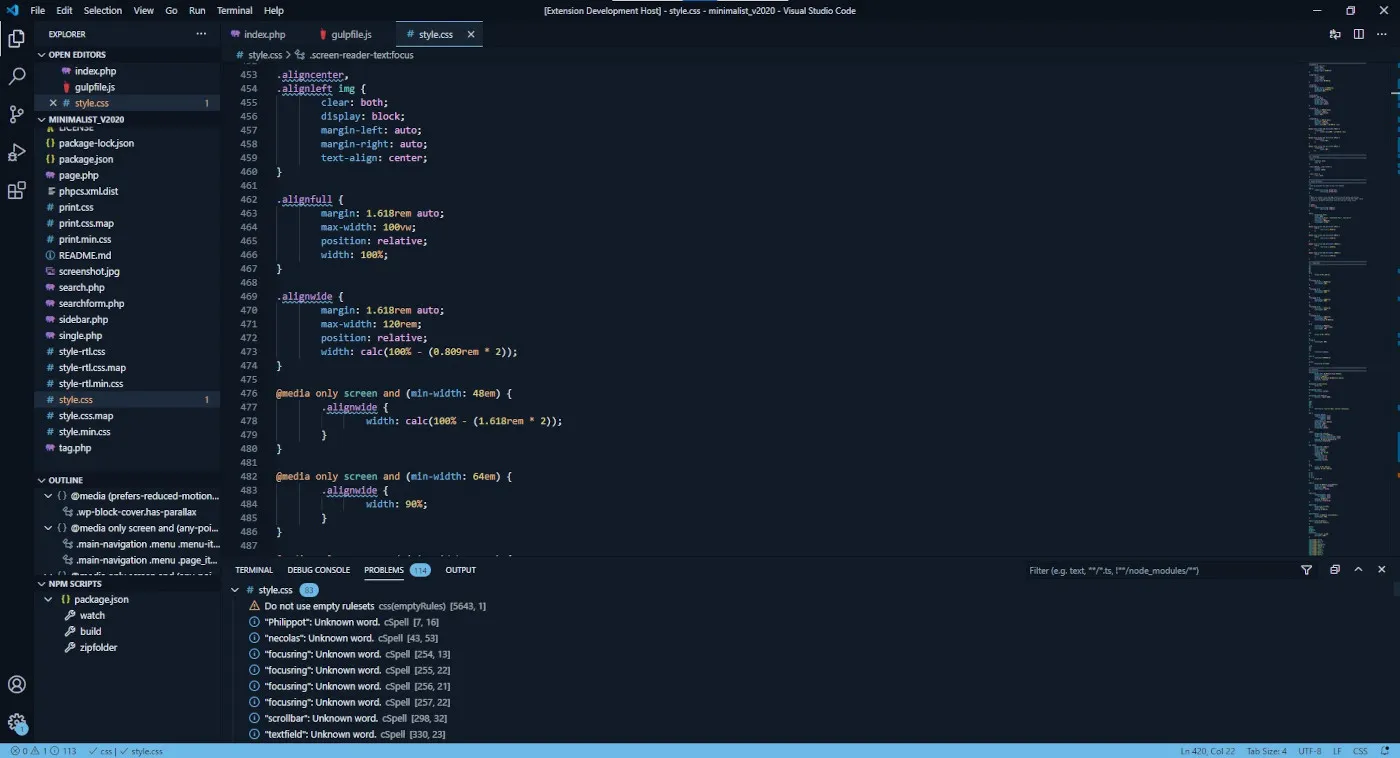Open the Extensions view
Image resolution: width=1400 pixels, height=758 pixels.
tap(17, 190)
